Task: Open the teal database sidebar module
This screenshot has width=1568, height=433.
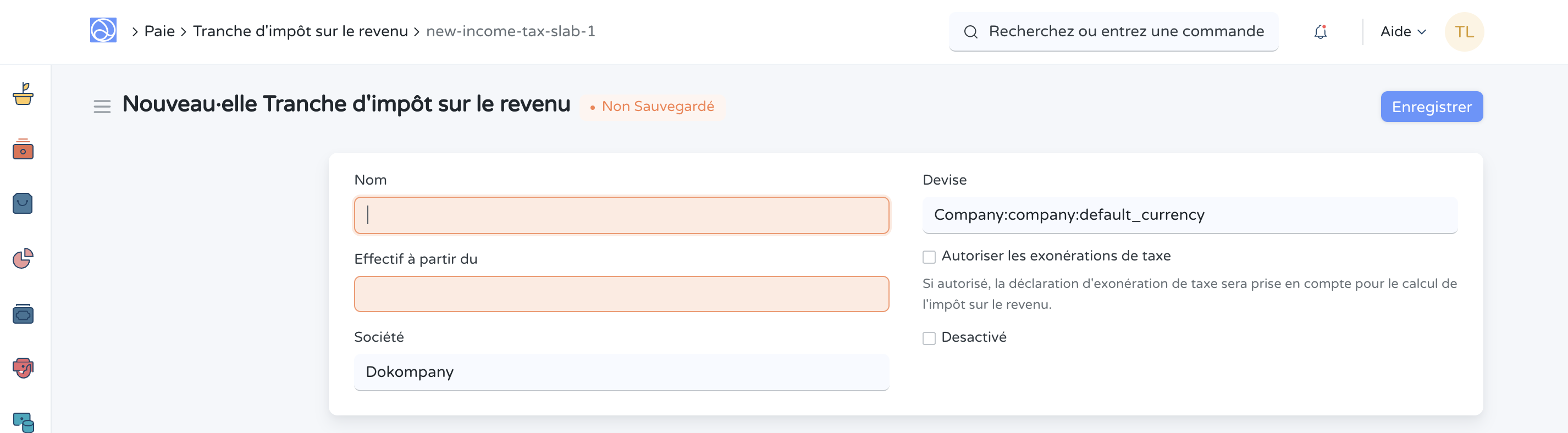Action: tap(23, 421)
